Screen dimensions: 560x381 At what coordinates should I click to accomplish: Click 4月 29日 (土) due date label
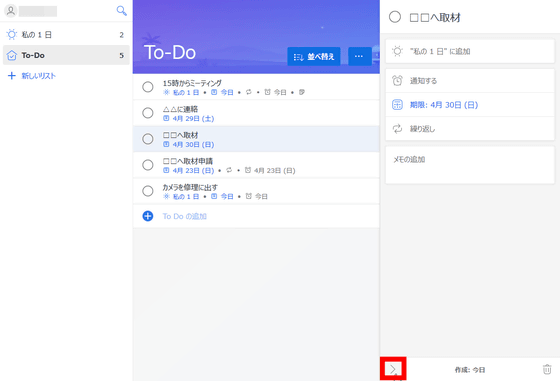tap(193, 119)
